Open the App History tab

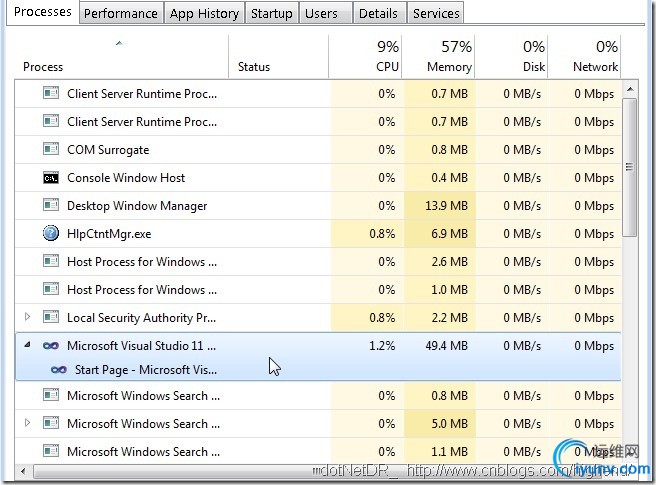coord(204,13)
